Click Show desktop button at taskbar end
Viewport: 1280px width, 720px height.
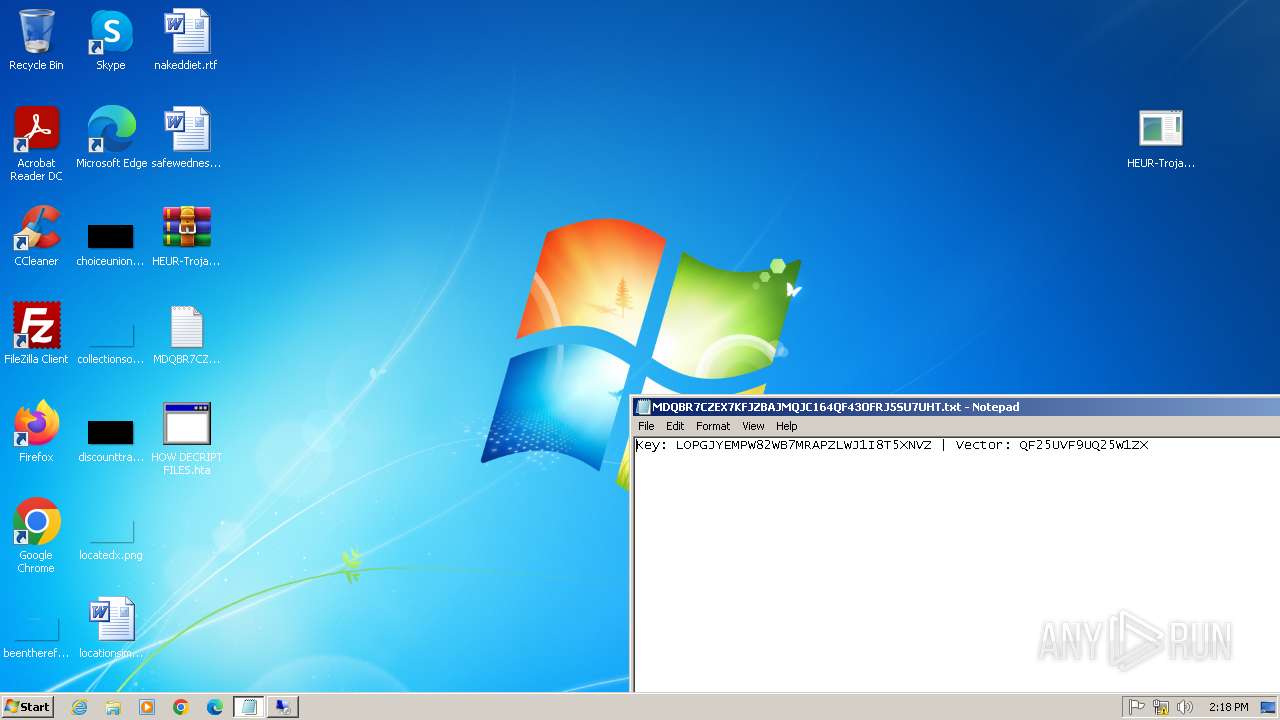[x=1269, y=707]
